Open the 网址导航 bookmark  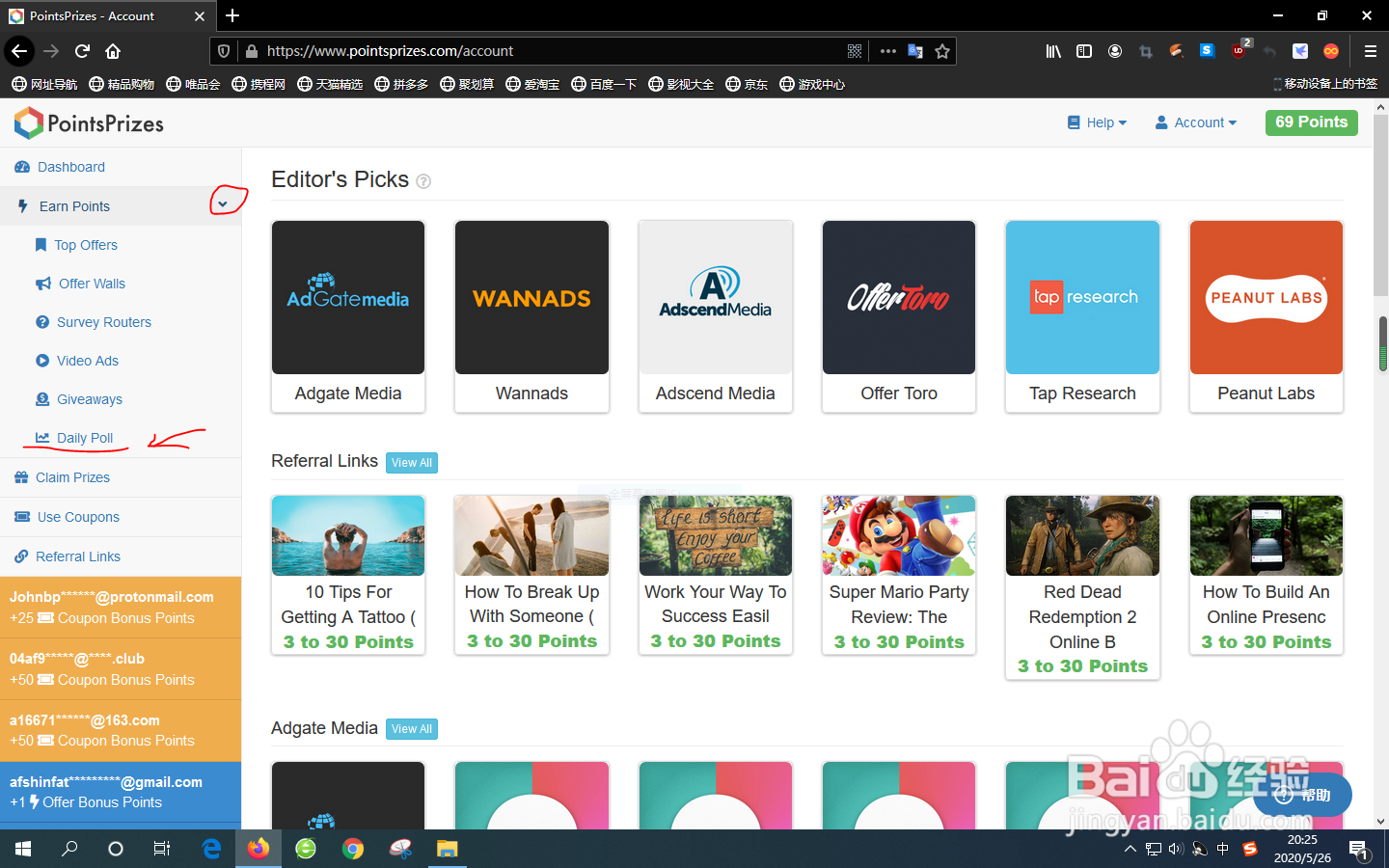point(44,84)
